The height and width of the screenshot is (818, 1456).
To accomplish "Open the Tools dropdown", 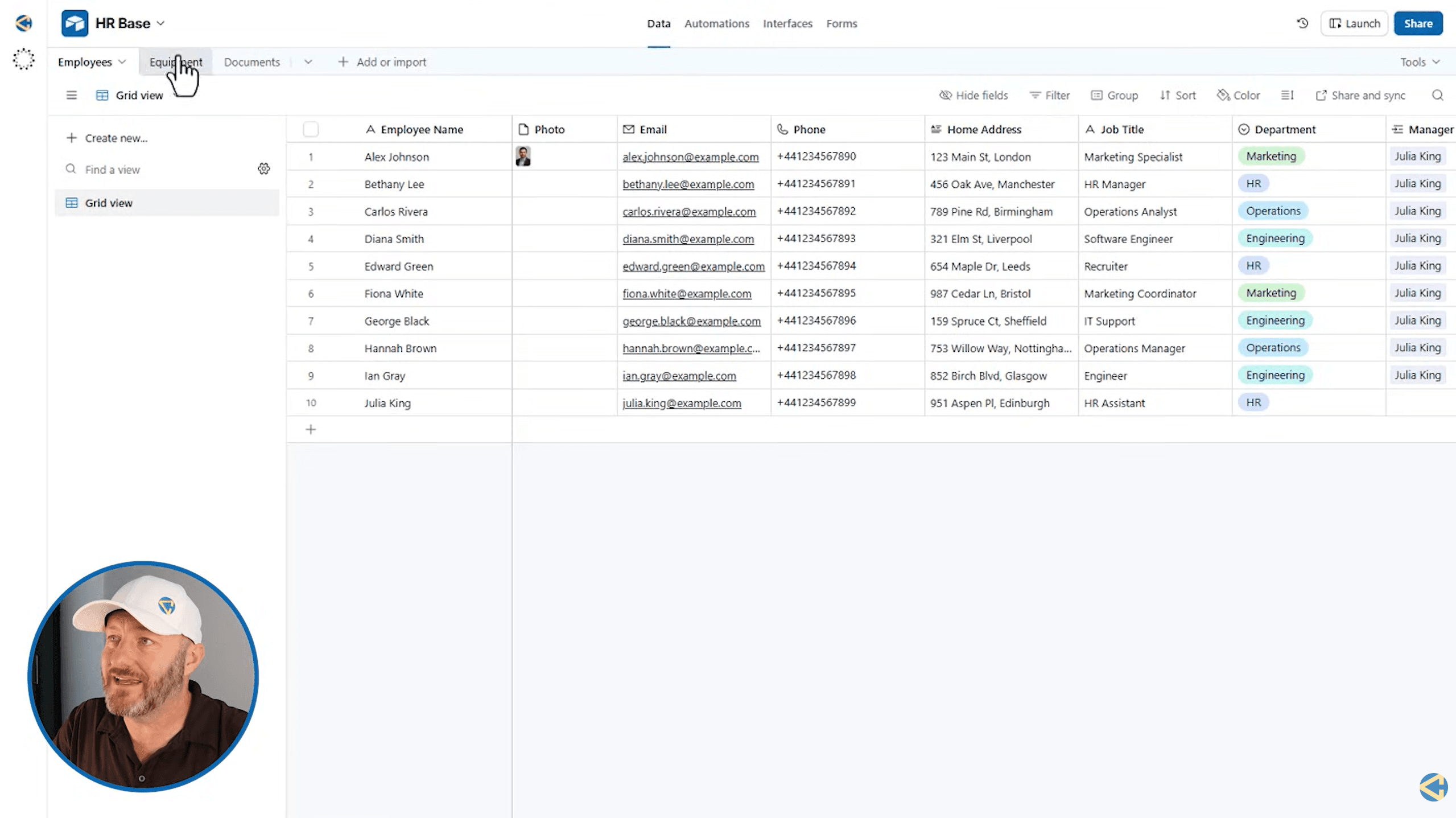I will [x=1419, y=61].
